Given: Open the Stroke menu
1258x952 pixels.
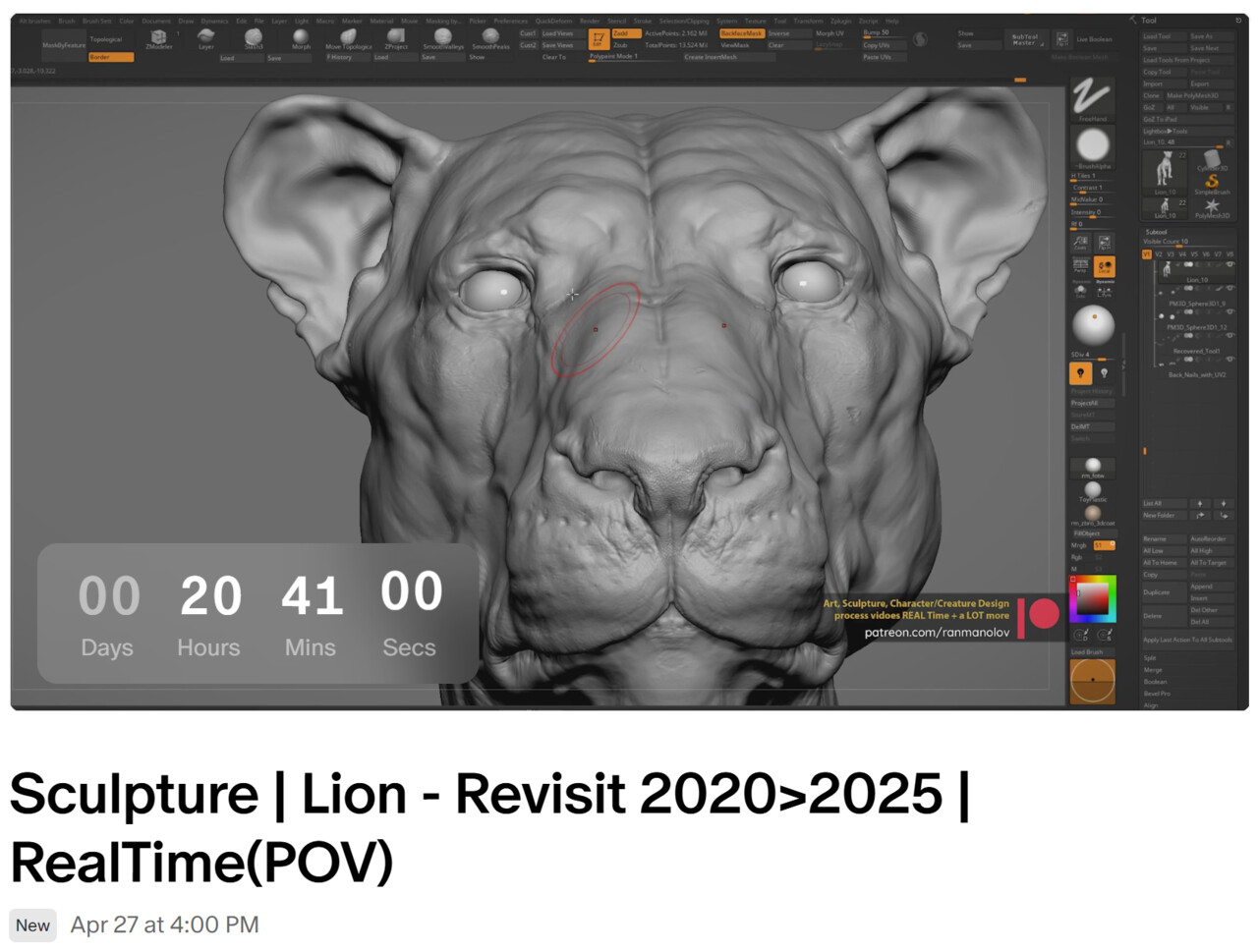Looking at the screenshot, I should [x=643, y=21].
